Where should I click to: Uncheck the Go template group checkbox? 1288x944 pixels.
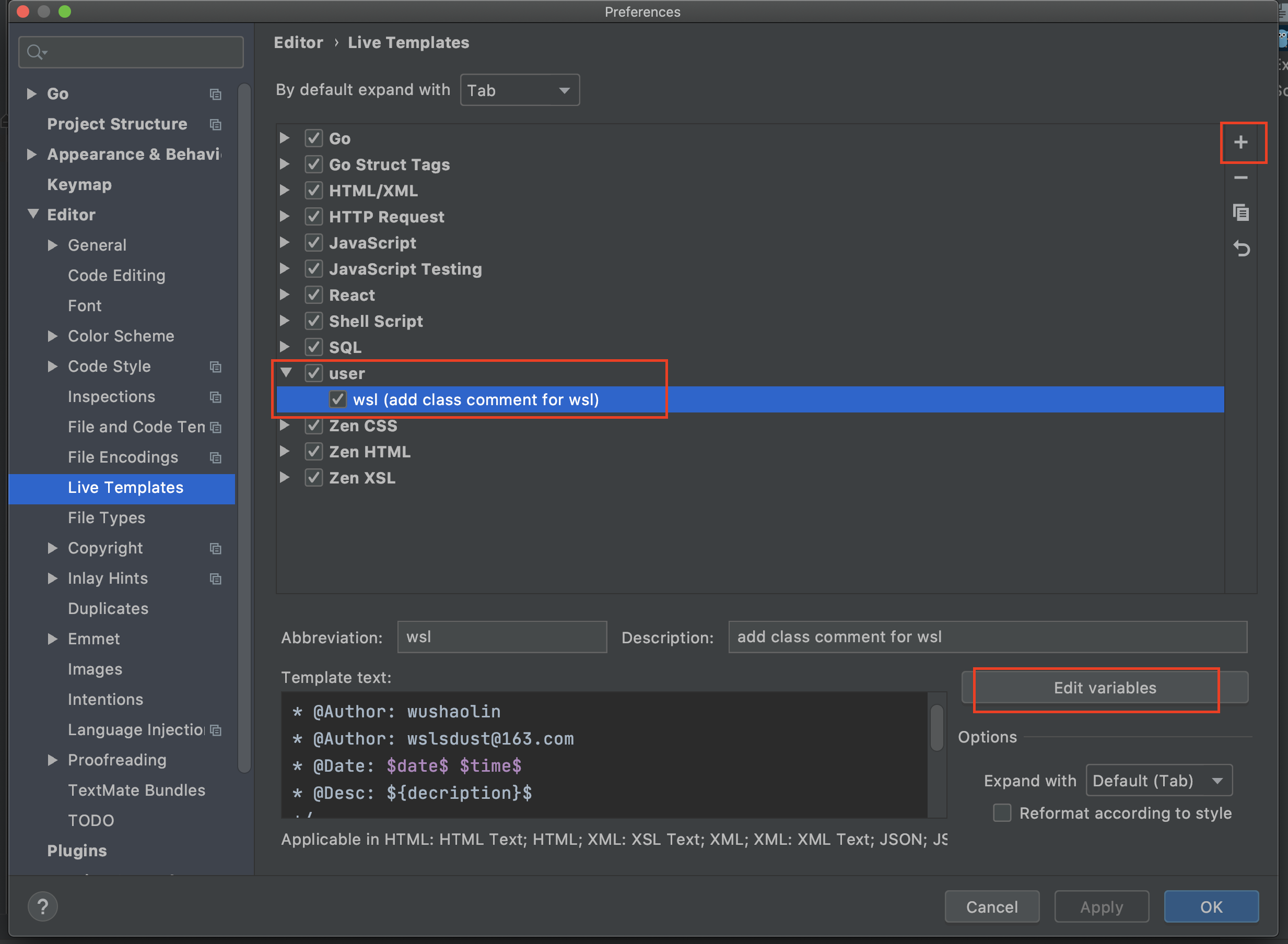point(313,138)
